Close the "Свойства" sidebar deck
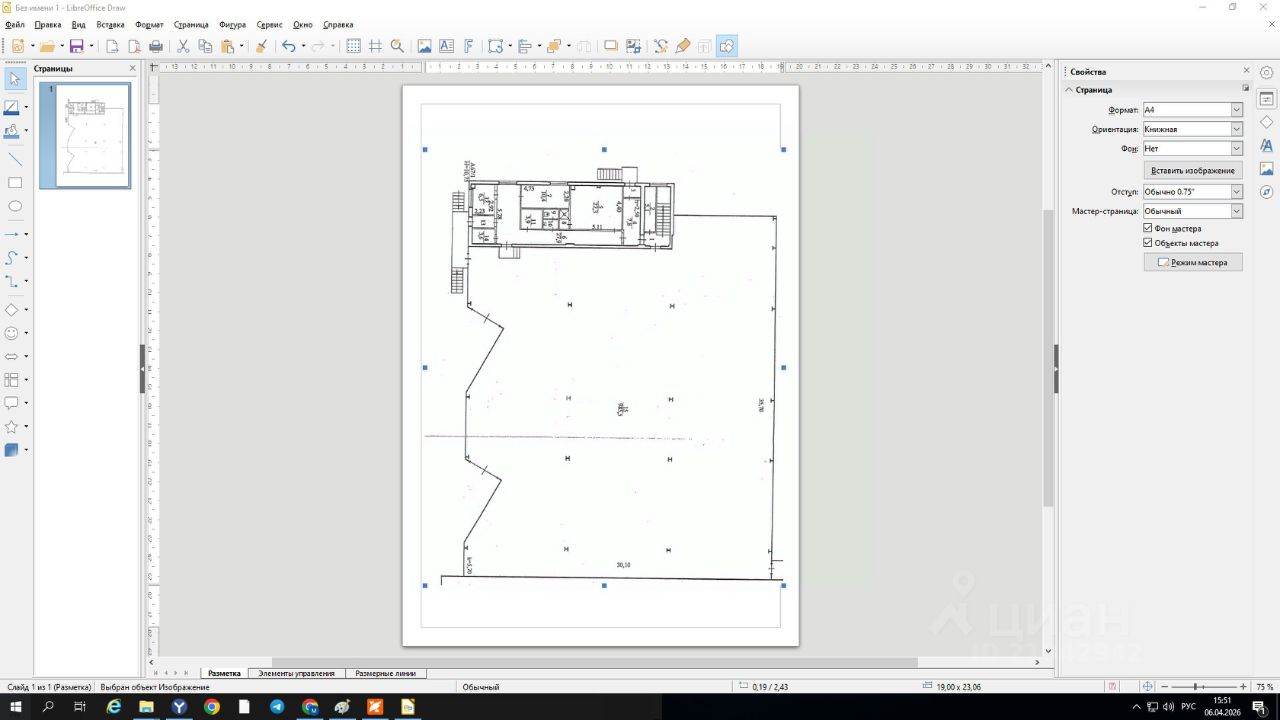This screenshot has height=720, width=1280. coord(1246,71)
